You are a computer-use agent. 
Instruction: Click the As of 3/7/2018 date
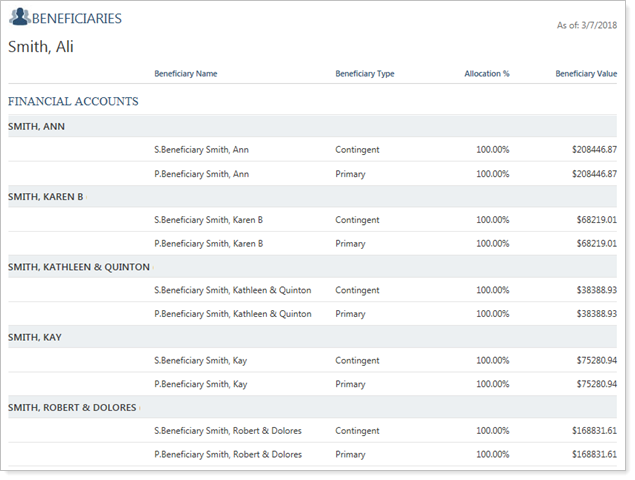click(586, 26)
